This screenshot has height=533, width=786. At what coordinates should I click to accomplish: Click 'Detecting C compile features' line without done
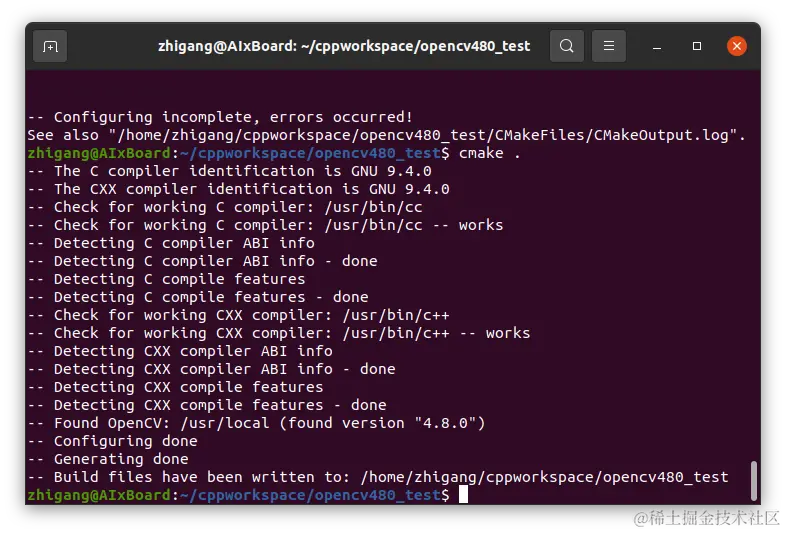click(x=166, y=279)
